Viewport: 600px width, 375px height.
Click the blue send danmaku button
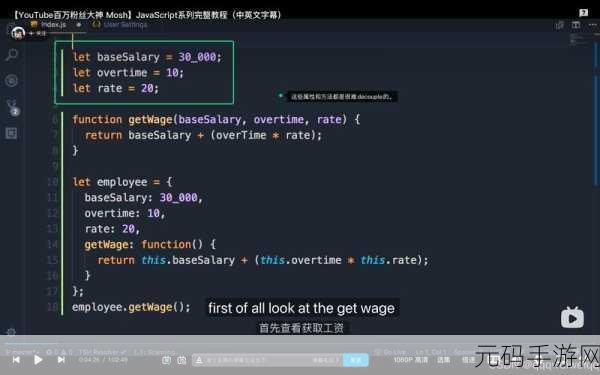(355, 360)
